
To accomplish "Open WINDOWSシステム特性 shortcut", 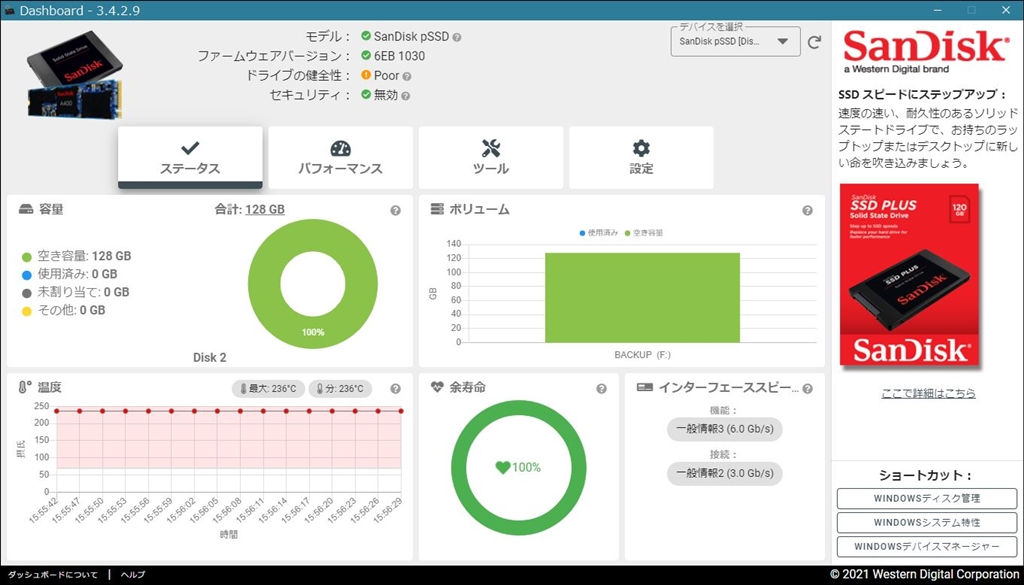I will pos(927,522).
